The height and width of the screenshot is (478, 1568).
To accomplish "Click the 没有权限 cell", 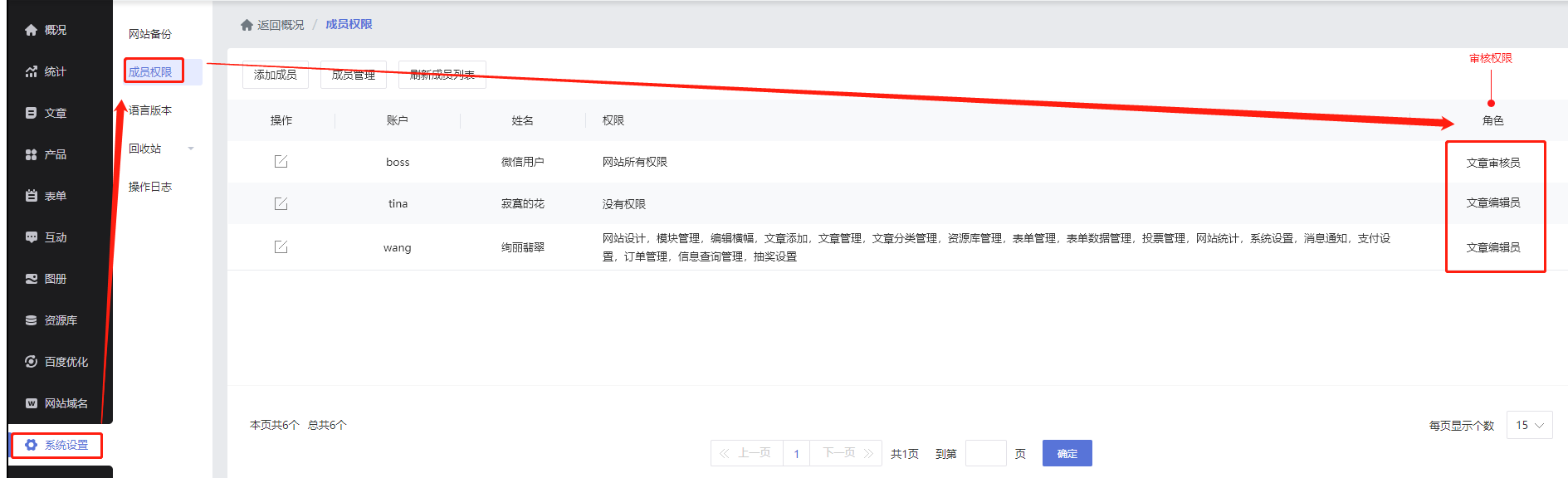I will point(624,204).
